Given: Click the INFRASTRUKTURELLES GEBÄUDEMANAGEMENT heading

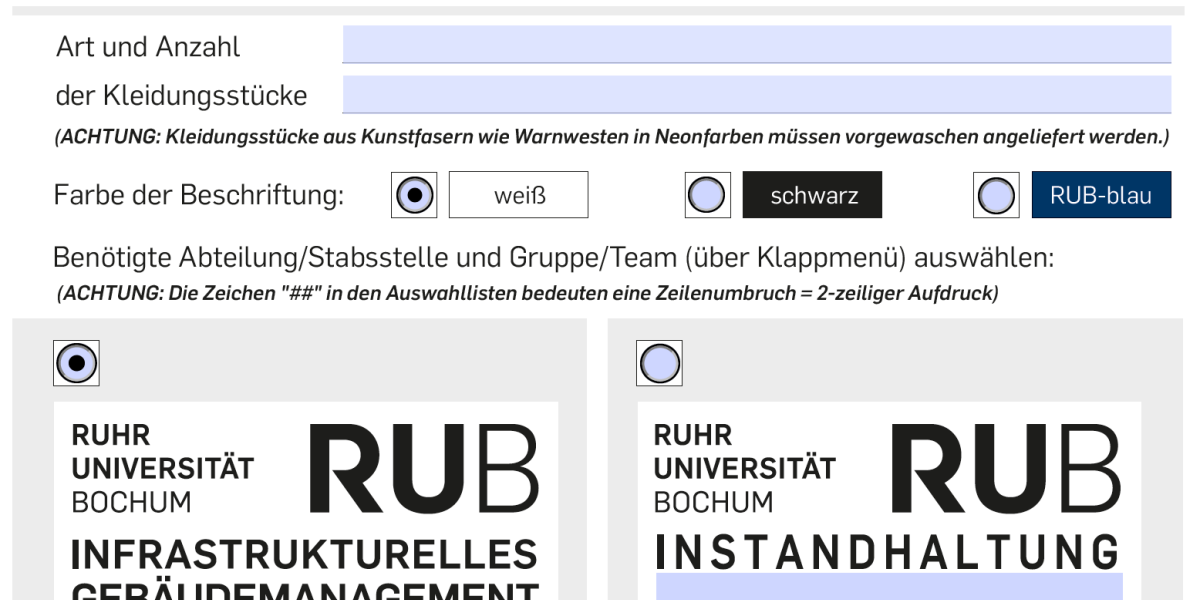Looking at the screenshot, I should tap(305, 569).
